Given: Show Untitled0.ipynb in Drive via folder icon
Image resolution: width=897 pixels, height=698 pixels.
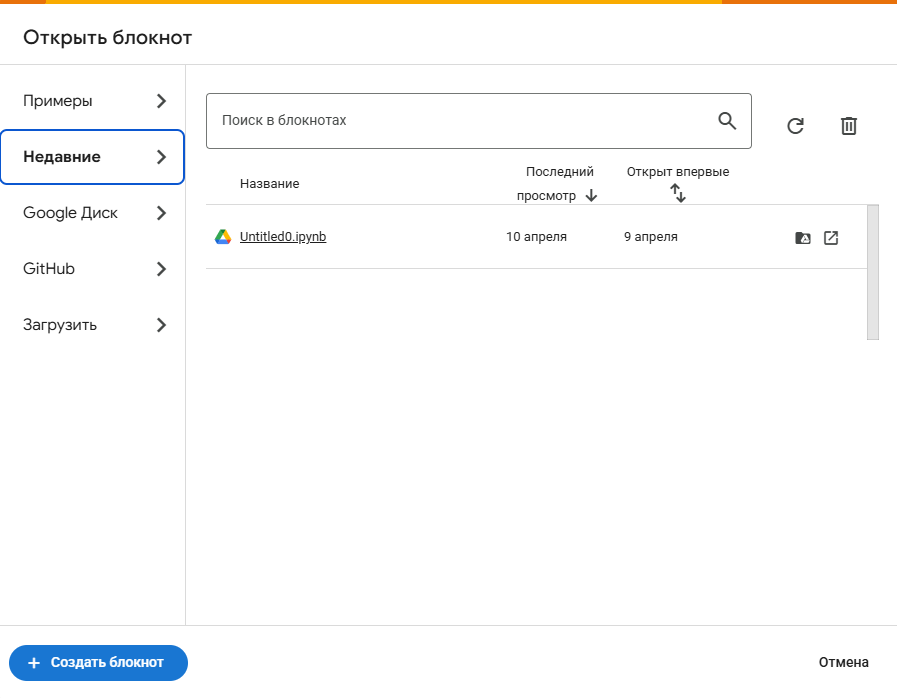Looking at the screenshot, I should [x=803, y=237].
